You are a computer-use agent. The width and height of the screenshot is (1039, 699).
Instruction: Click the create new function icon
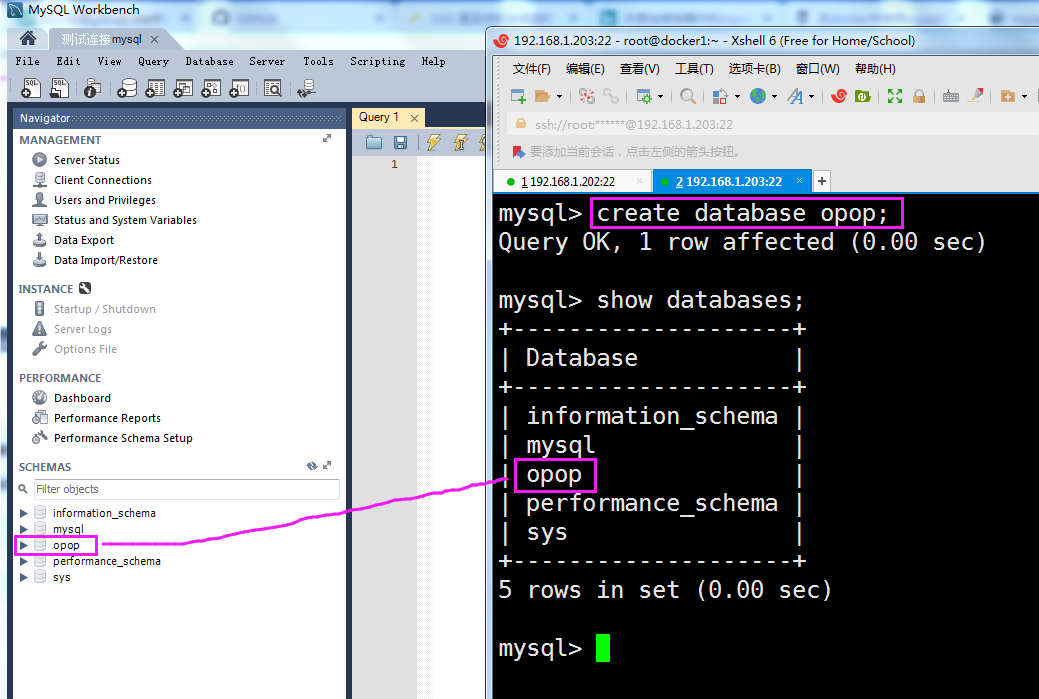point(239,88)
